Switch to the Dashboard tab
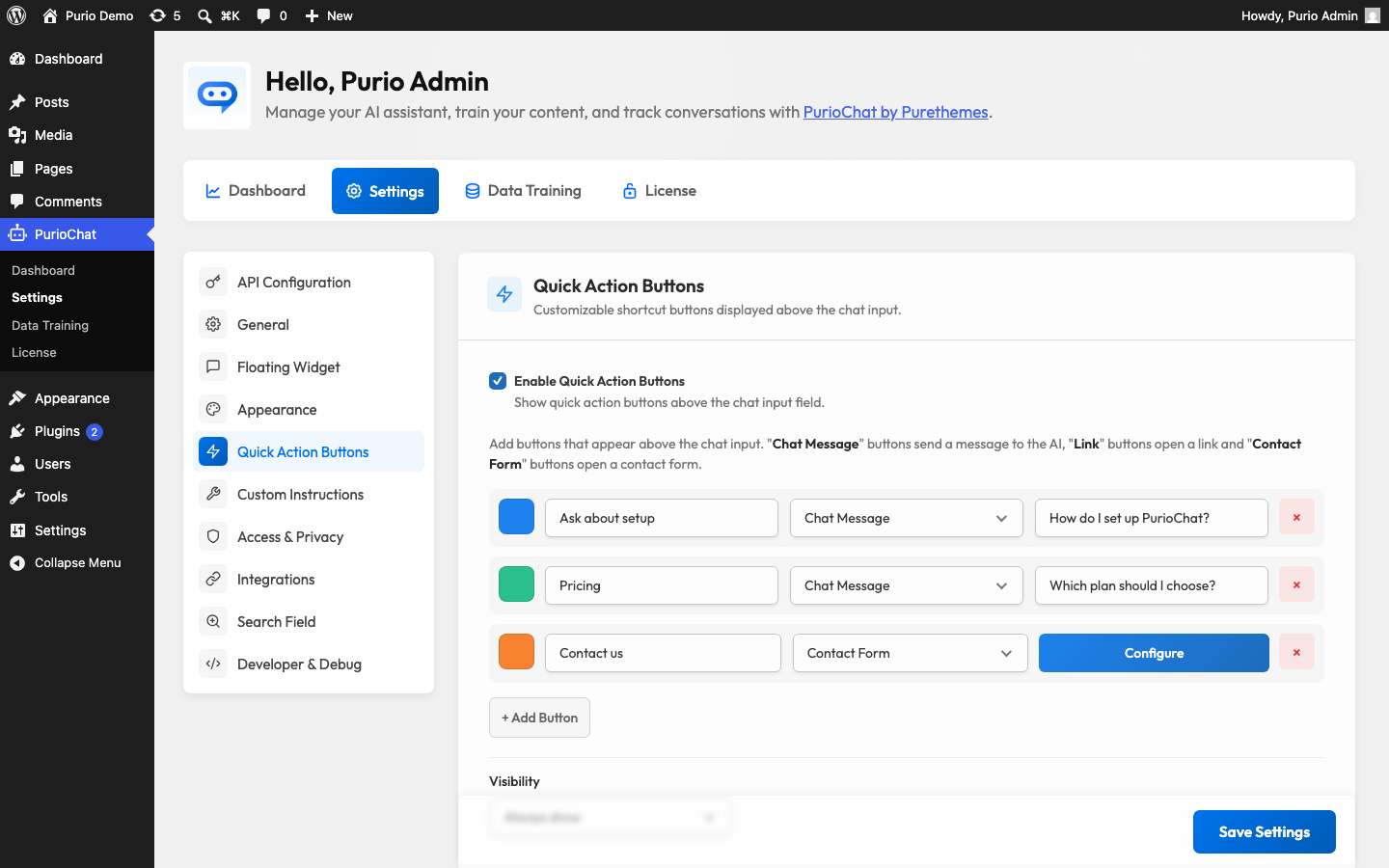 point(255,191)
